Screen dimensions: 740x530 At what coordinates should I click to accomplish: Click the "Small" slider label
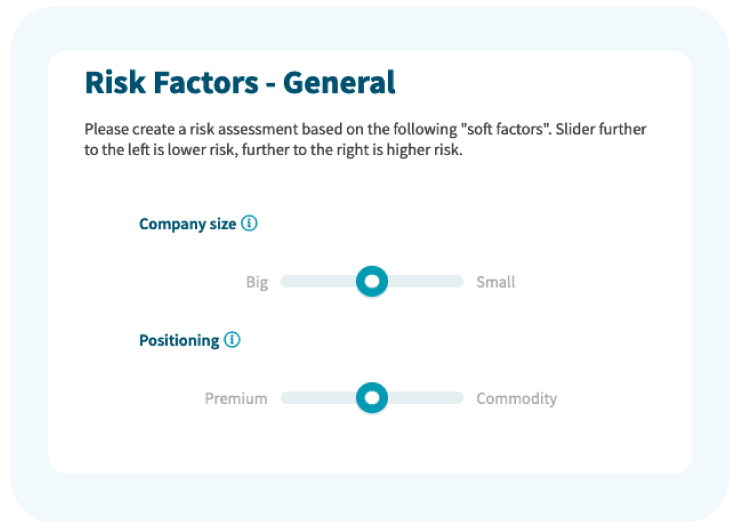(x=496, y=282)
